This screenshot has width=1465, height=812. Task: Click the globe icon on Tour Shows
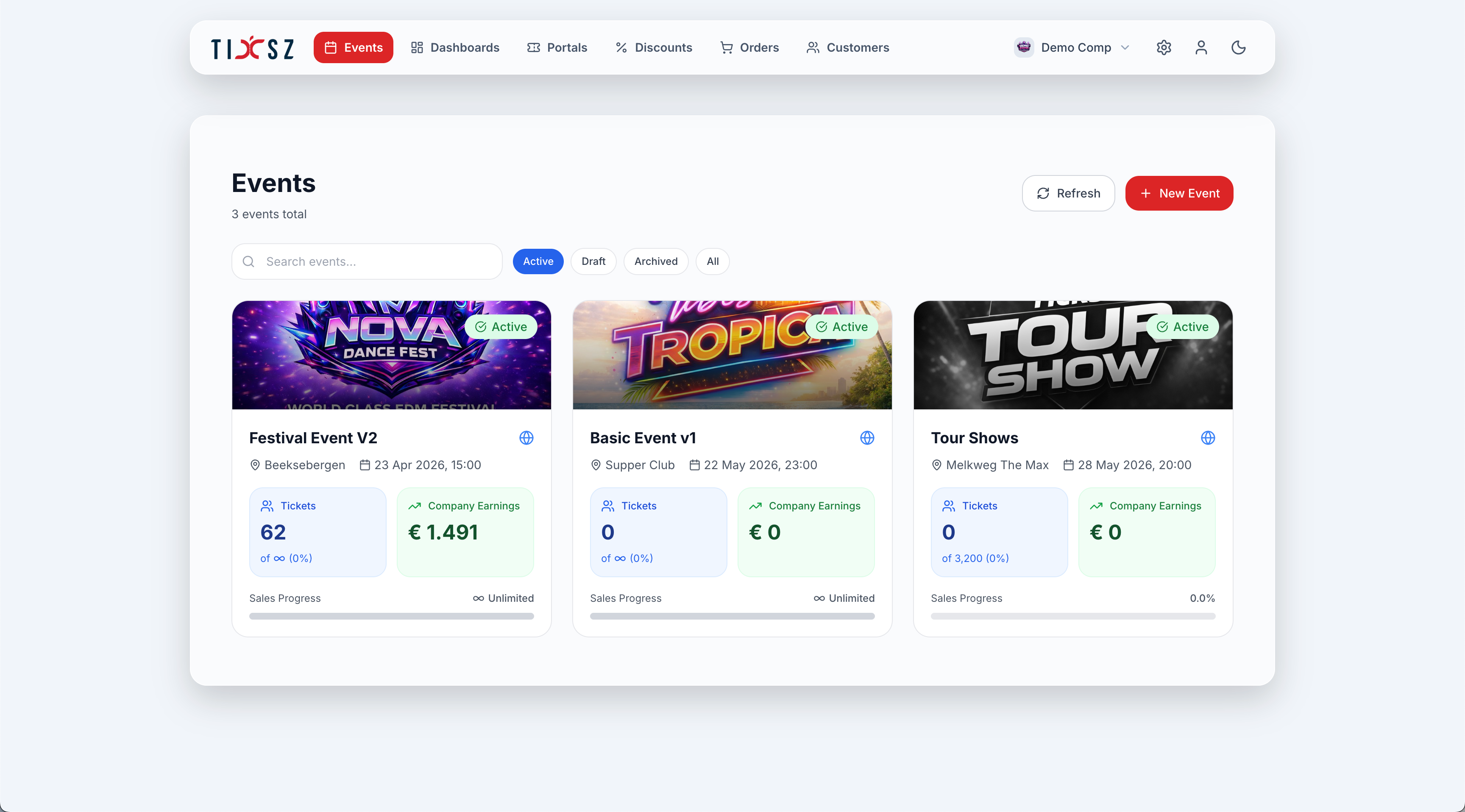(1209, 438)
